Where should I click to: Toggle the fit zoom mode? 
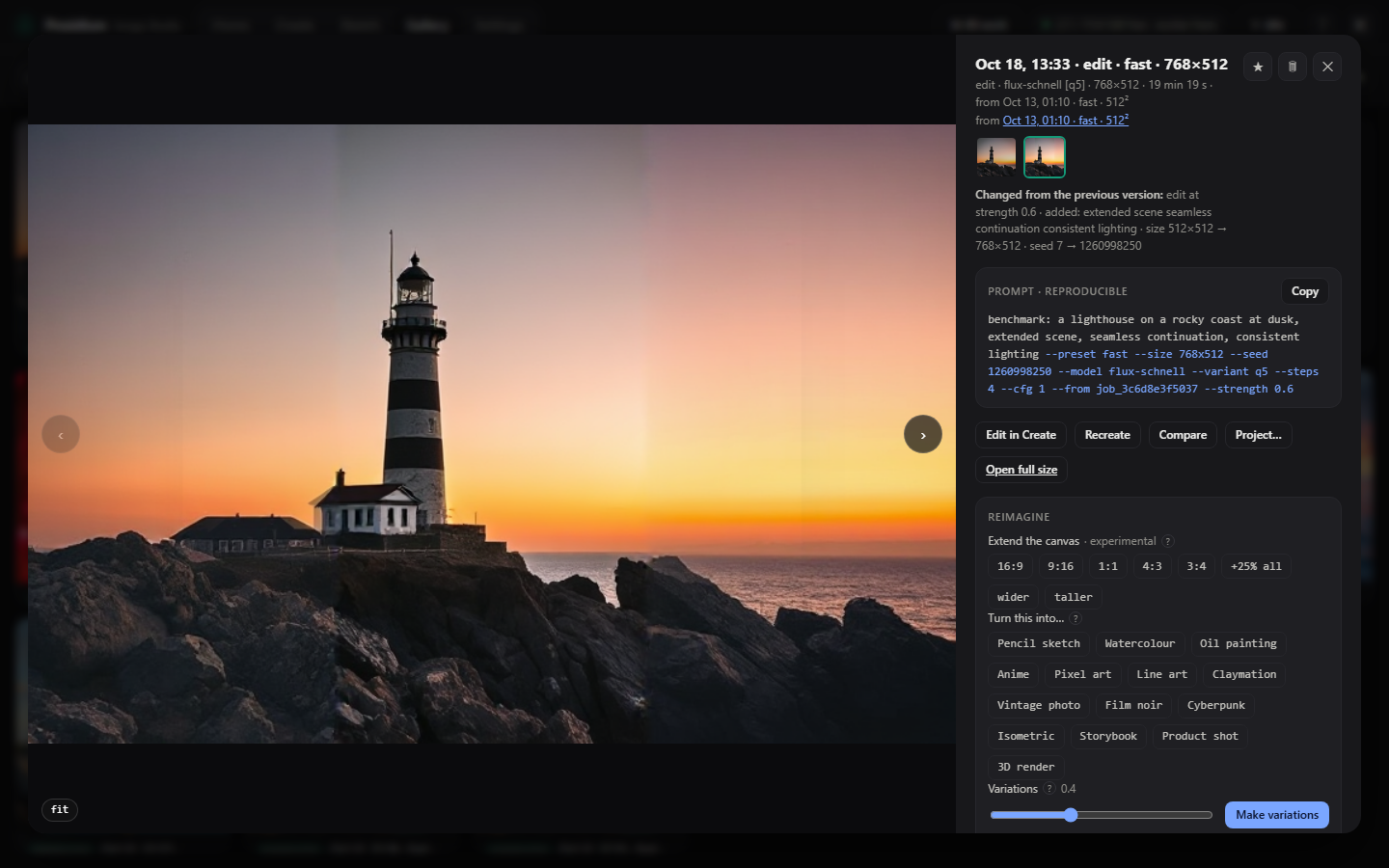[60, 810]
